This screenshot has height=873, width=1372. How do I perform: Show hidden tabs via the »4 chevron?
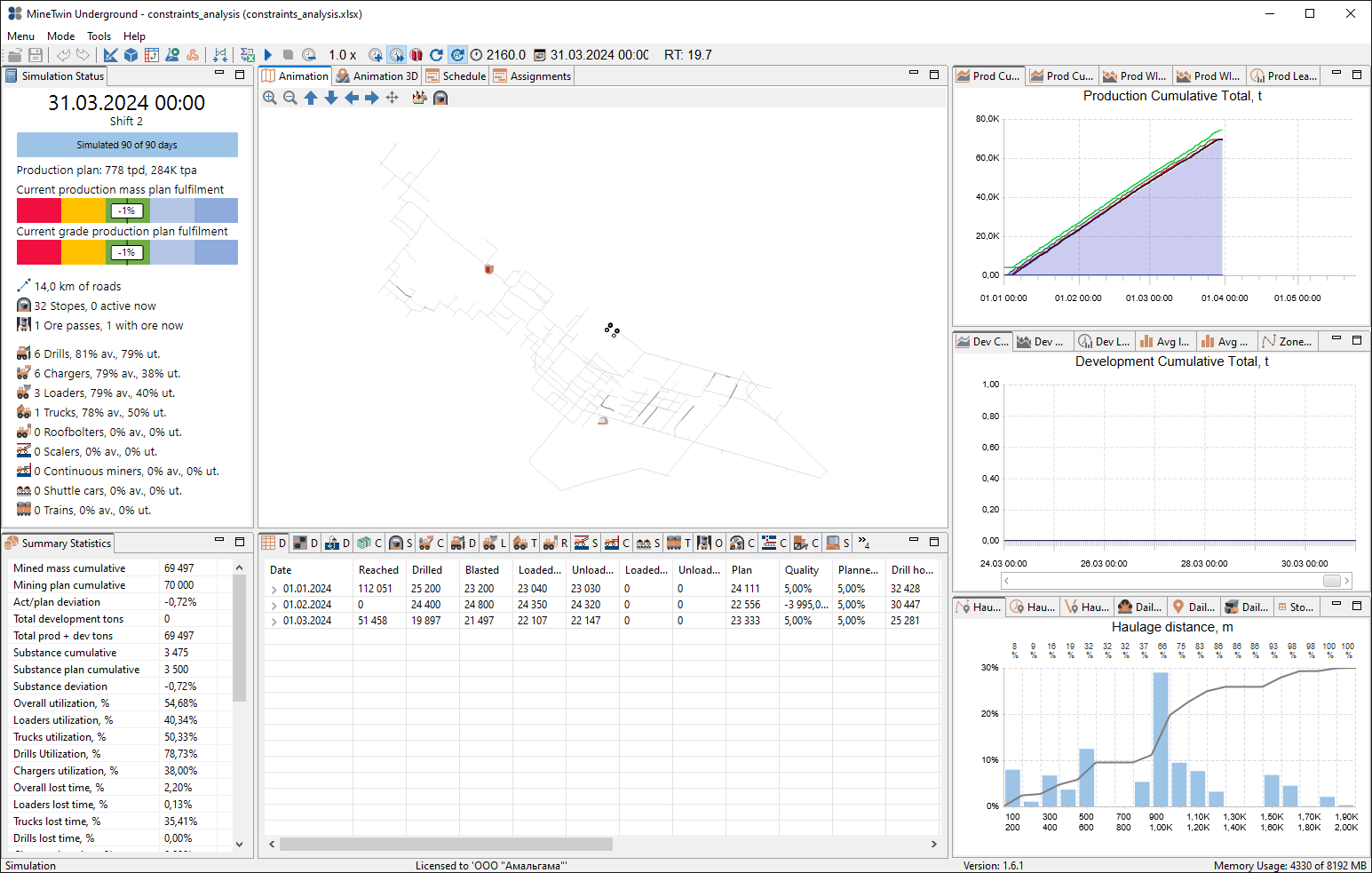point(863,543)
